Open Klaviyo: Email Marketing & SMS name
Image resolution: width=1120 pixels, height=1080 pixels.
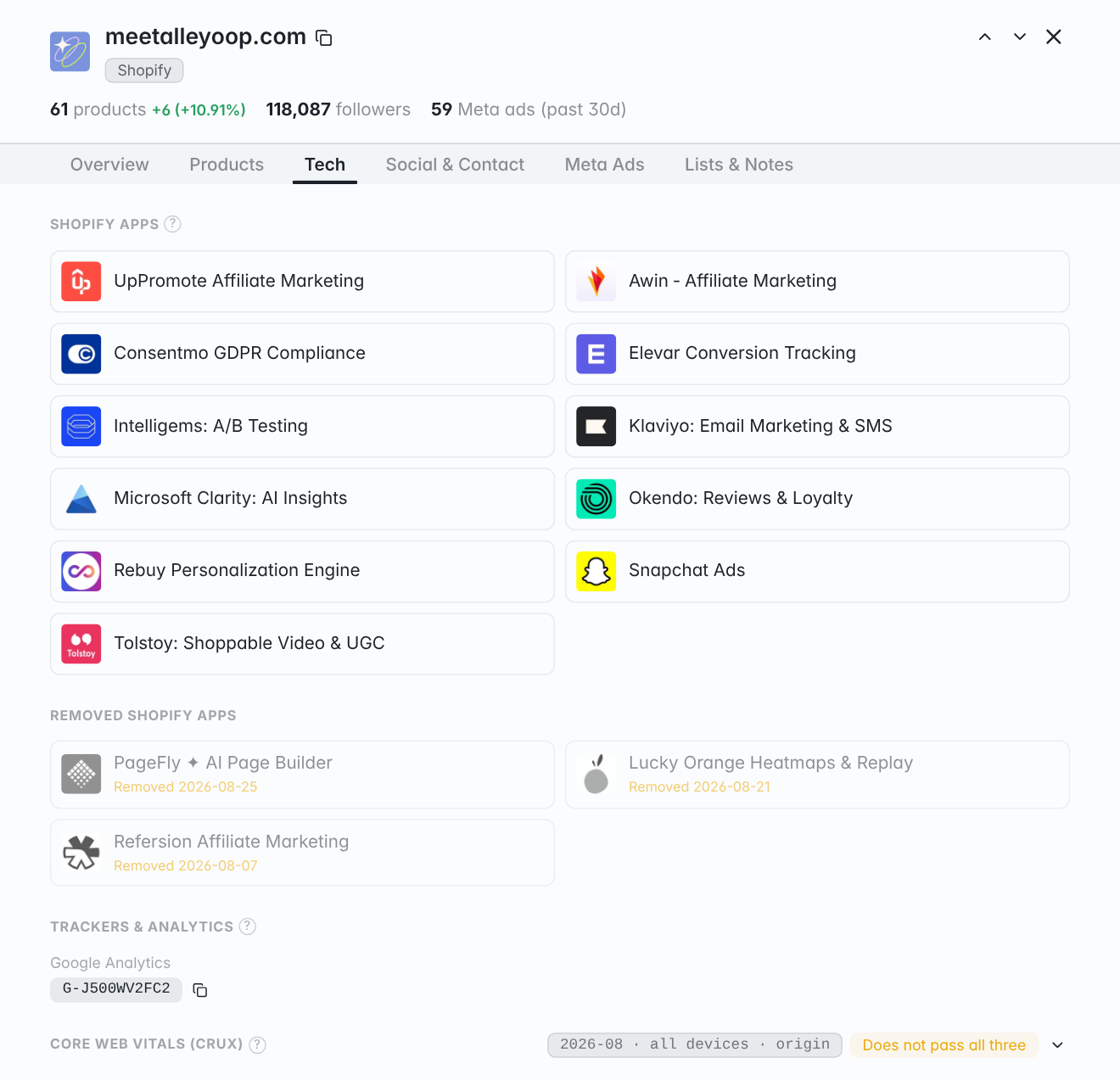761,426
